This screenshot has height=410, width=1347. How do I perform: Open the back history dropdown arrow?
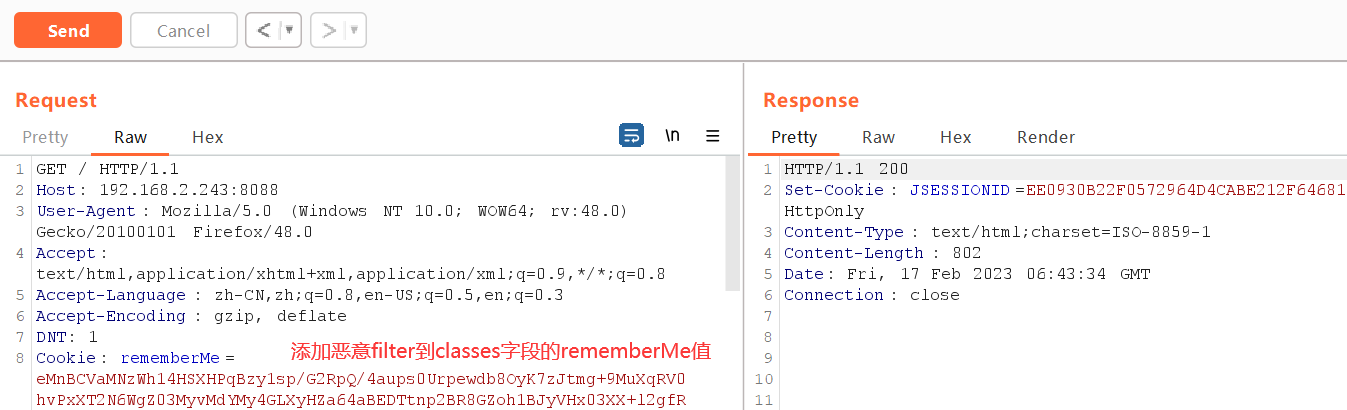point(289,31)
